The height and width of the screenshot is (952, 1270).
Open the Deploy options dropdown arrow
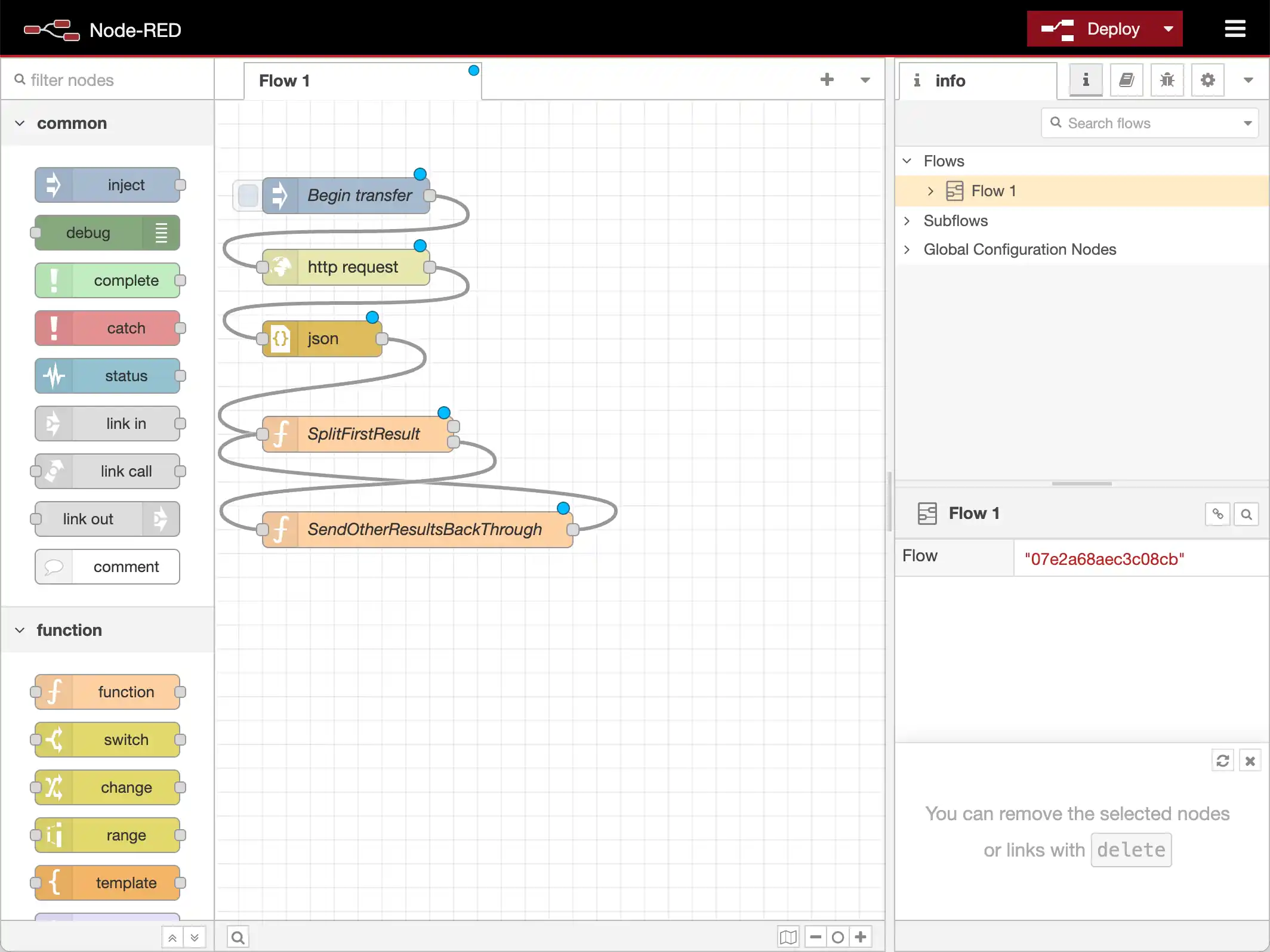(x=1168, y=29)
